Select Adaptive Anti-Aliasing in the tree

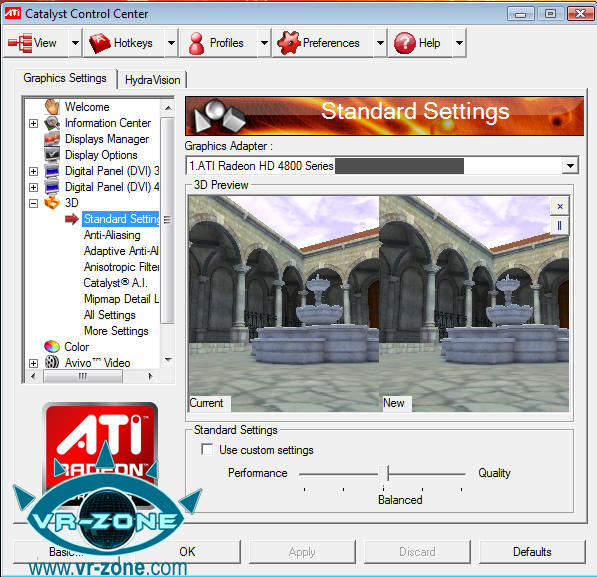(x=121, y=251)
